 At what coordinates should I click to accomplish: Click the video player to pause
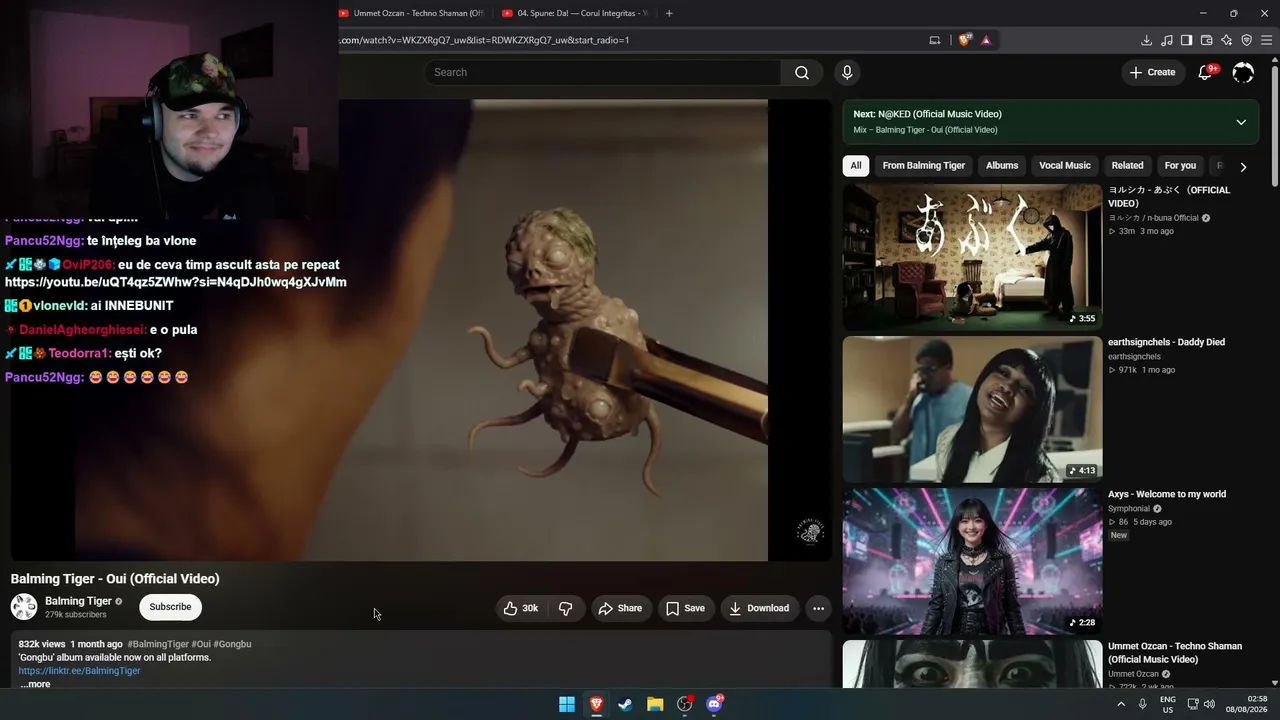click(421, 330)
